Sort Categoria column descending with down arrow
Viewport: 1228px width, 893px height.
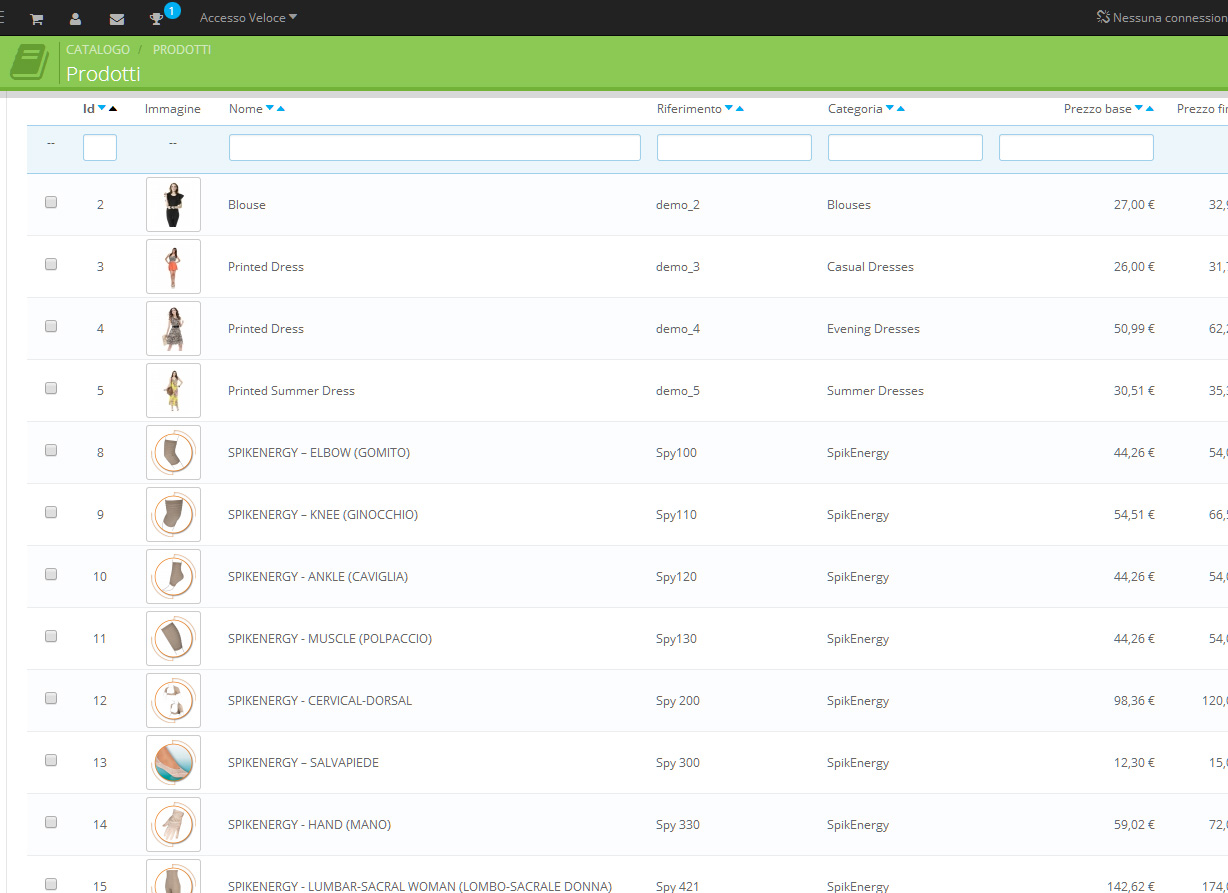point(890,108)
